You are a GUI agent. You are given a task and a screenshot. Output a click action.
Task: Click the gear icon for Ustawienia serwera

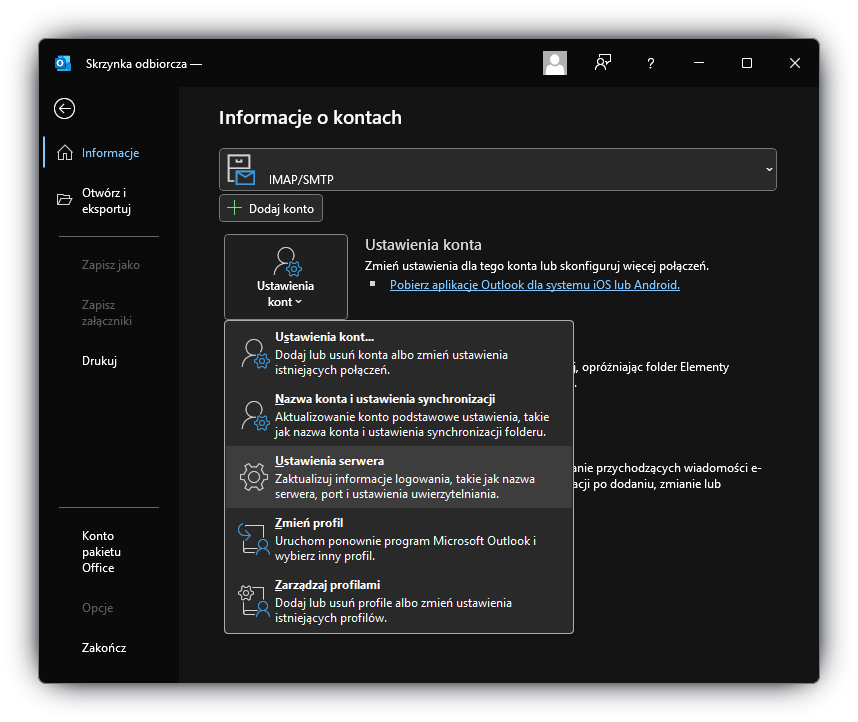(x=253, y=476)
